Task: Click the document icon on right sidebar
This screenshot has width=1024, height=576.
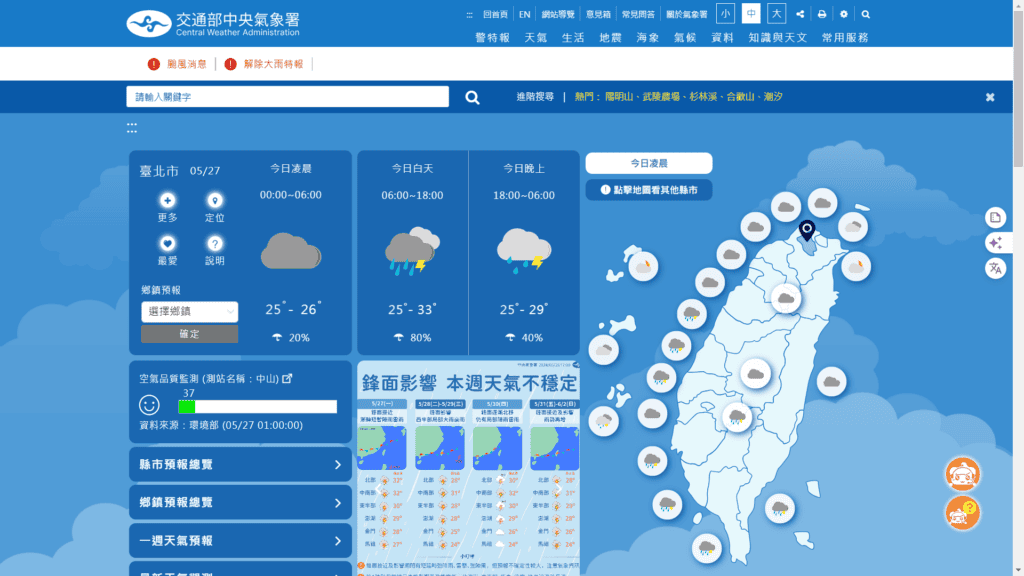Action: 995,217
